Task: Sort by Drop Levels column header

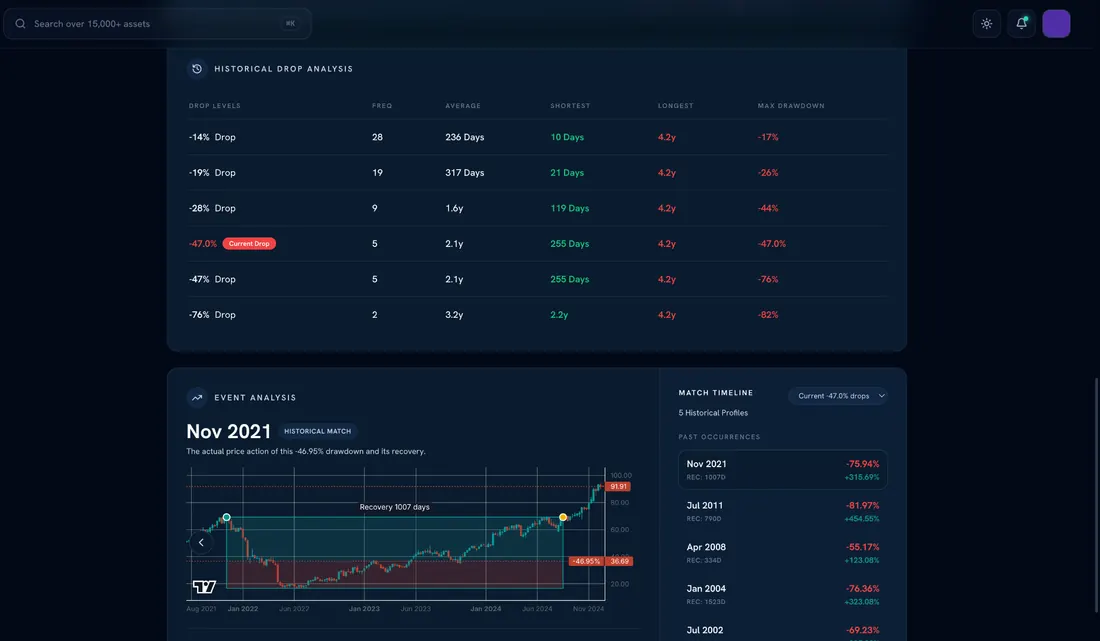Action: (215, 106)
